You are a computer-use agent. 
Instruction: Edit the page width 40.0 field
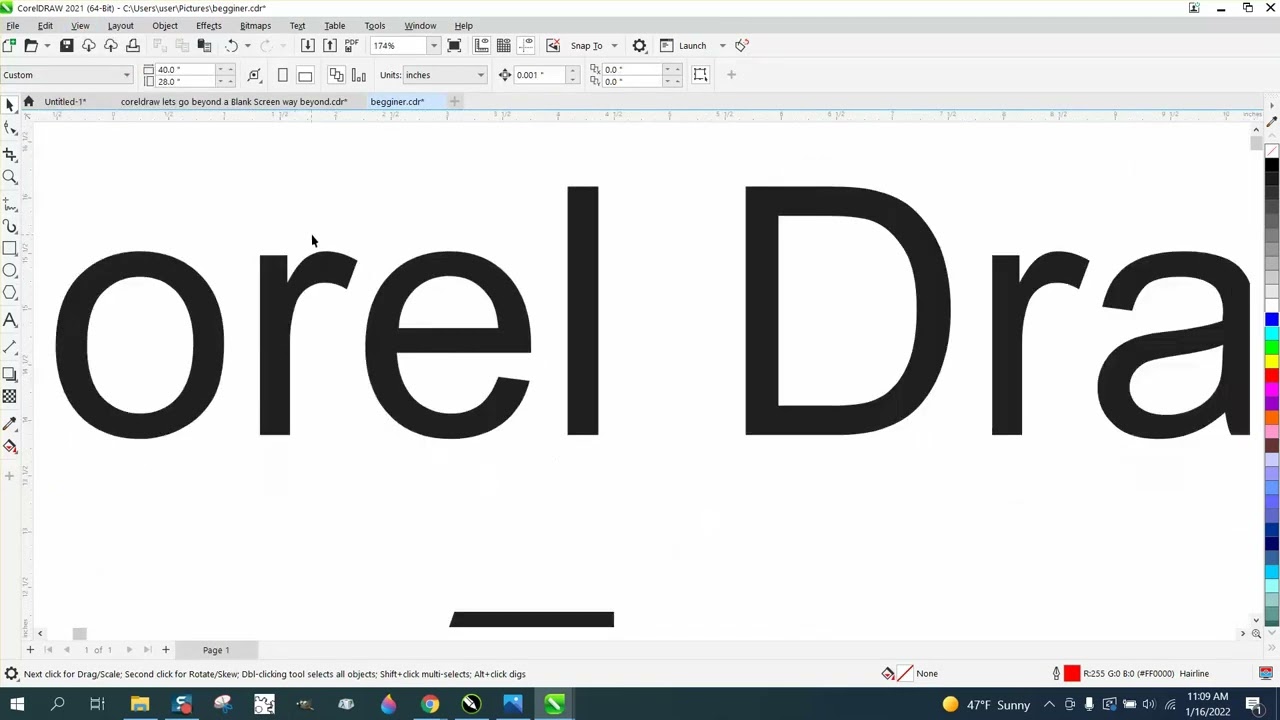[x=184, y=70]
